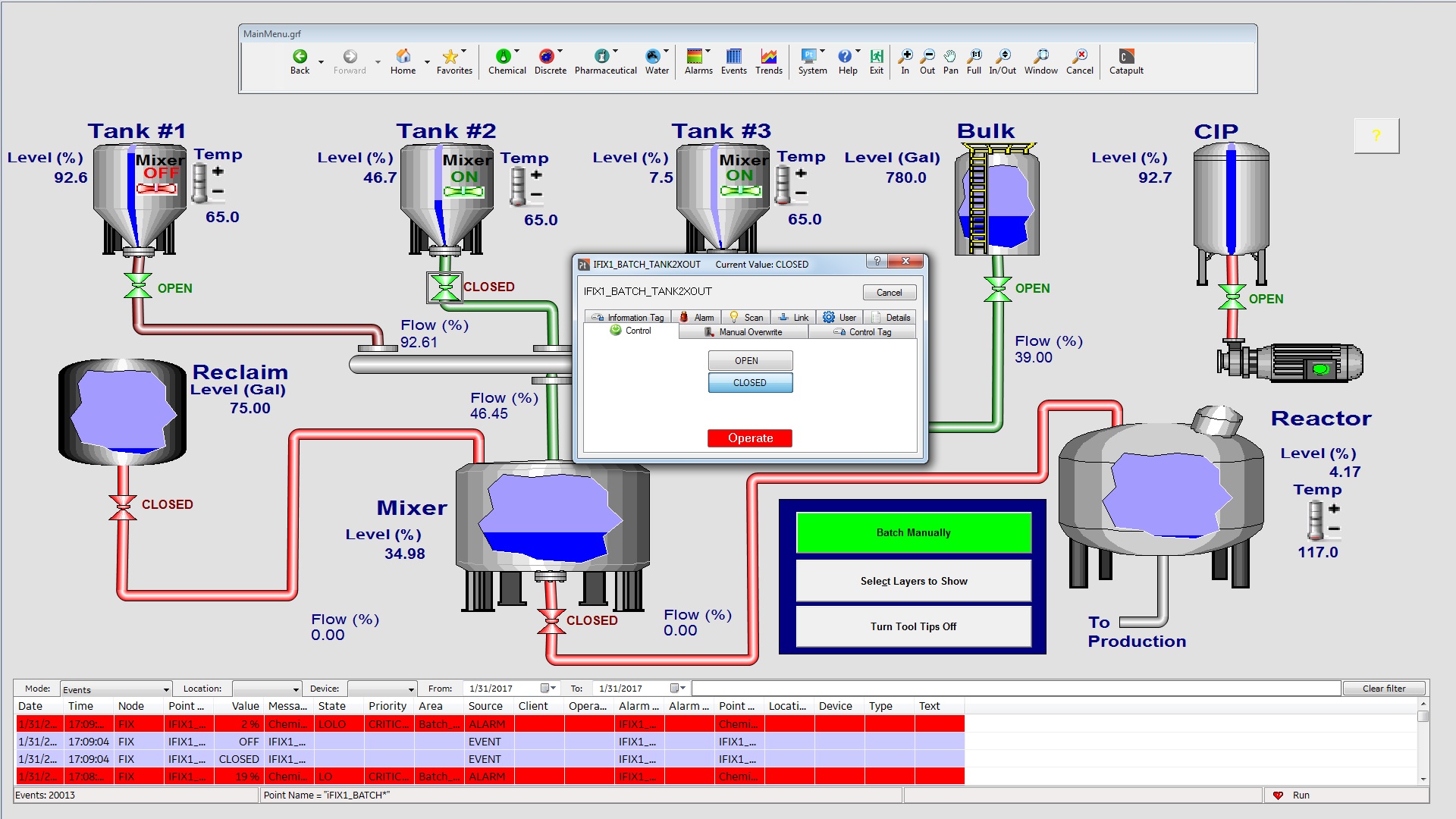Image resolution: width=1456 pixels, height=819 pixels.
Task: Click the Batch Manually green button
Action: tap(913, 532)
